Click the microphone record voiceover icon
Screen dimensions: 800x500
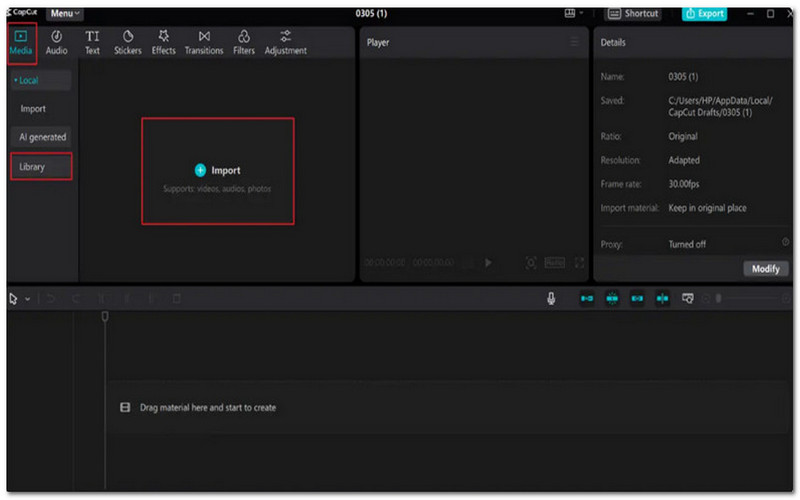tap(551, 298)
